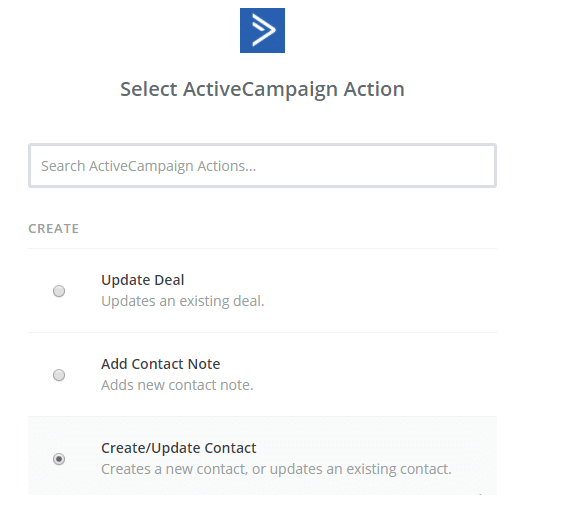Click the white arrow inside the logo
The width and height of the screenshot is (576, 514).
(x=264, y=30)
